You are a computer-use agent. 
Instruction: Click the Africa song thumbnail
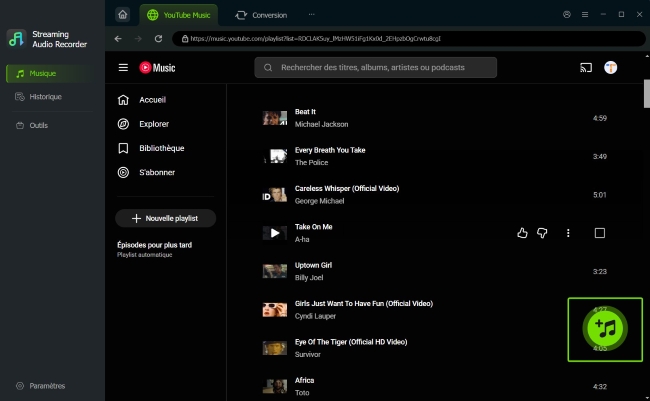pos(274,386)
